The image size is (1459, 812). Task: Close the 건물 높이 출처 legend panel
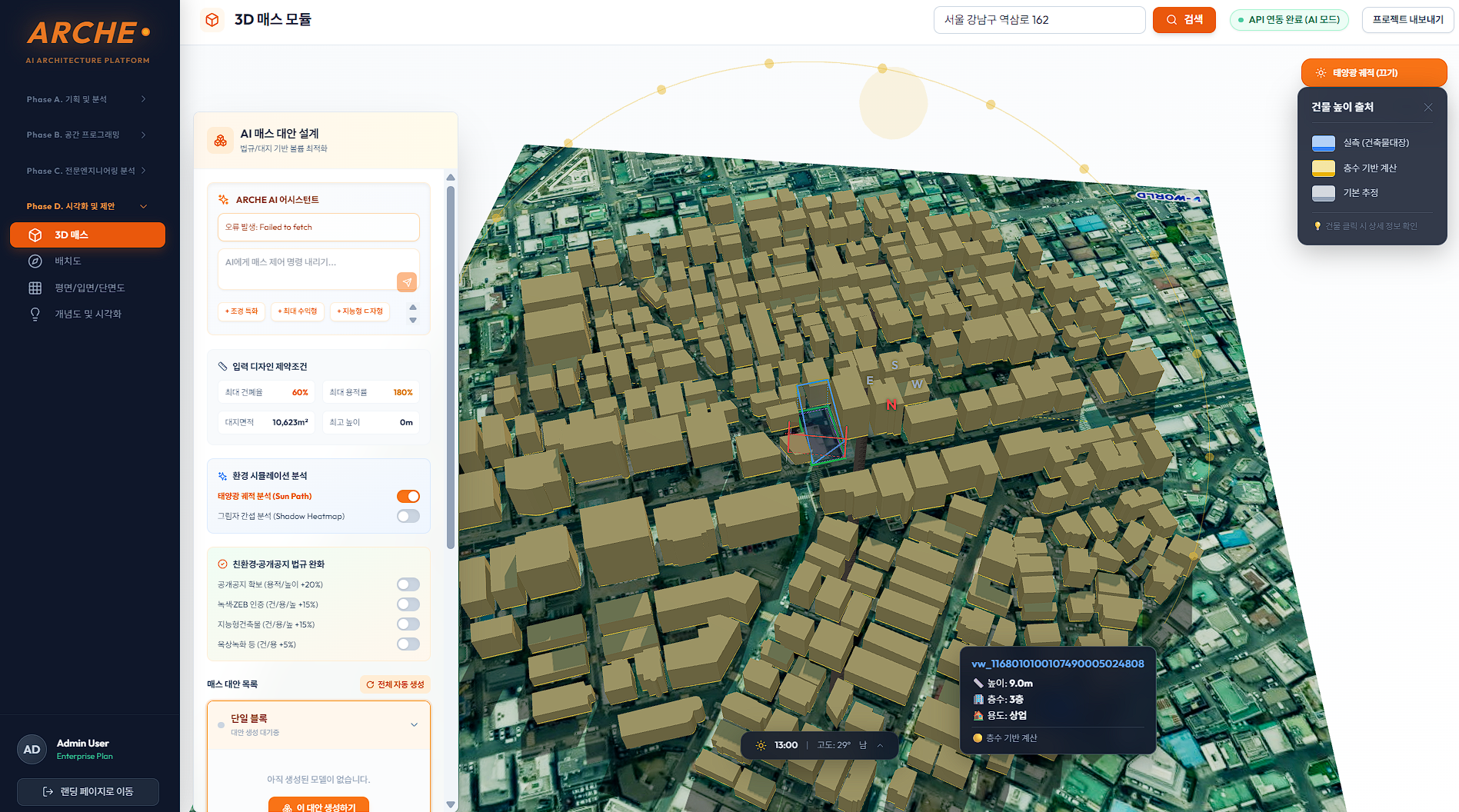click(x=1428, y=108)
